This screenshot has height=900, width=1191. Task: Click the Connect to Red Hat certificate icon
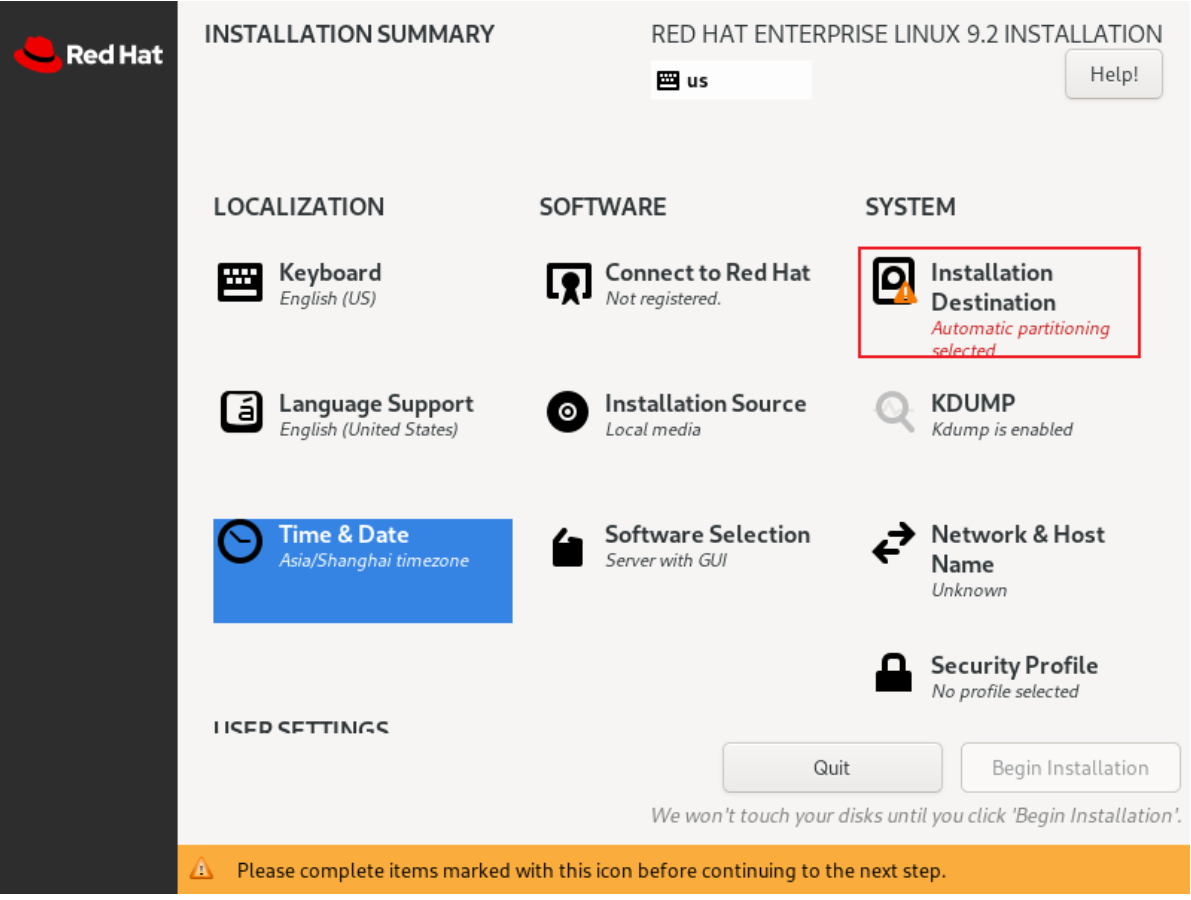point(568,283)
